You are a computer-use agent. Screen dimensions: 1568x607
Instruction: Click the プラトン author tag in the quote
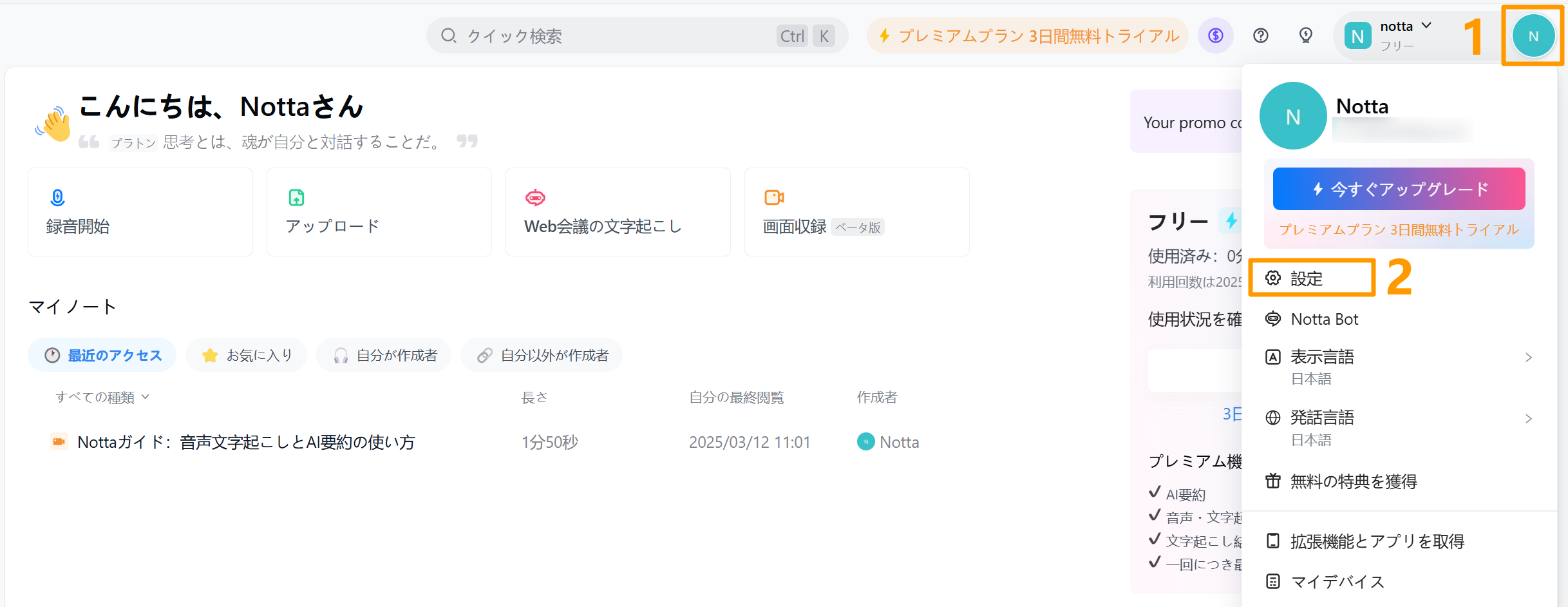[x=133, y=142]
